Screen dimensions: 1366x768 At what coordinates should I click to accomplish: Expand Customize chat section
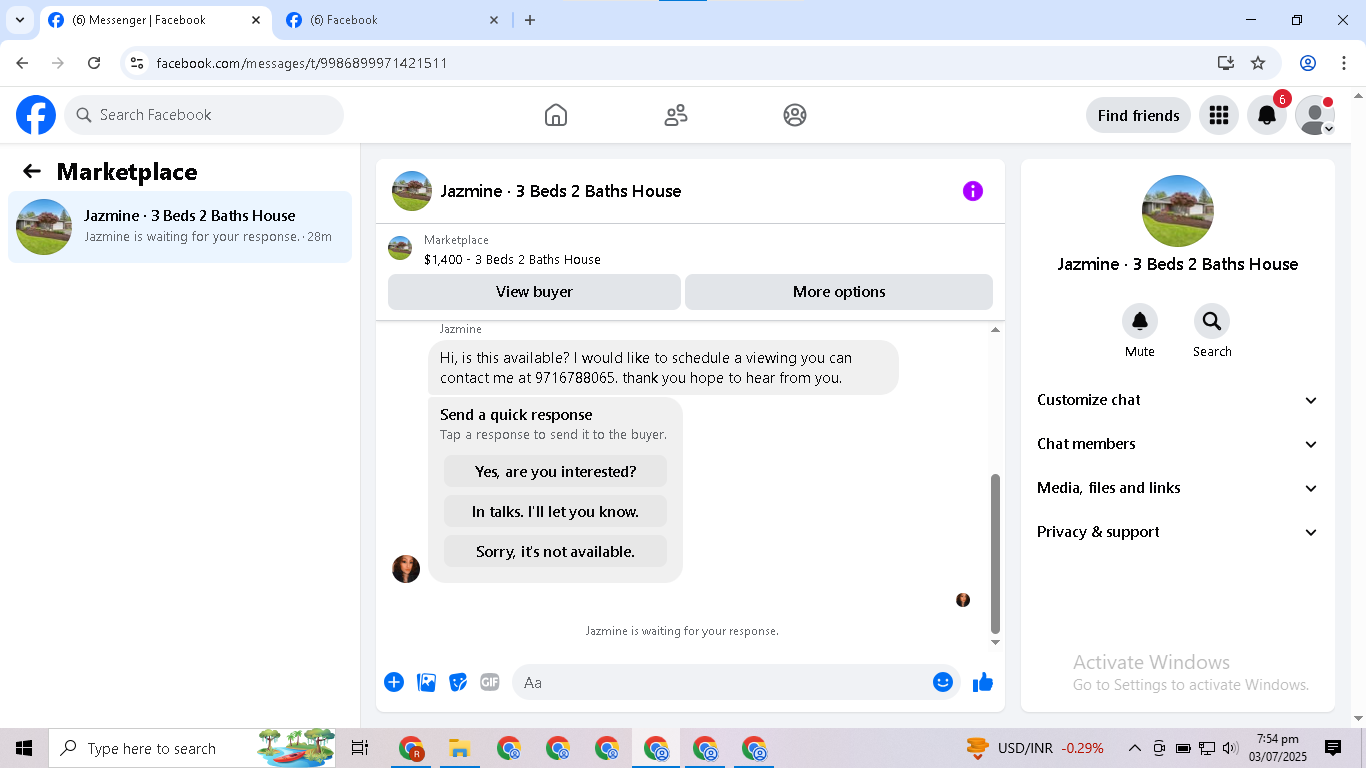(x=1178, y=400)
